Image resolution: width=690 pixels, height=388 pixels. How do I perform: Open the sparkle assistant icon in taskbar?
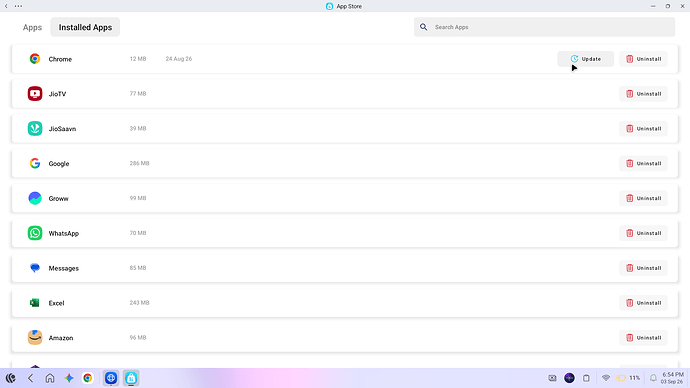[x=69, y=378]
